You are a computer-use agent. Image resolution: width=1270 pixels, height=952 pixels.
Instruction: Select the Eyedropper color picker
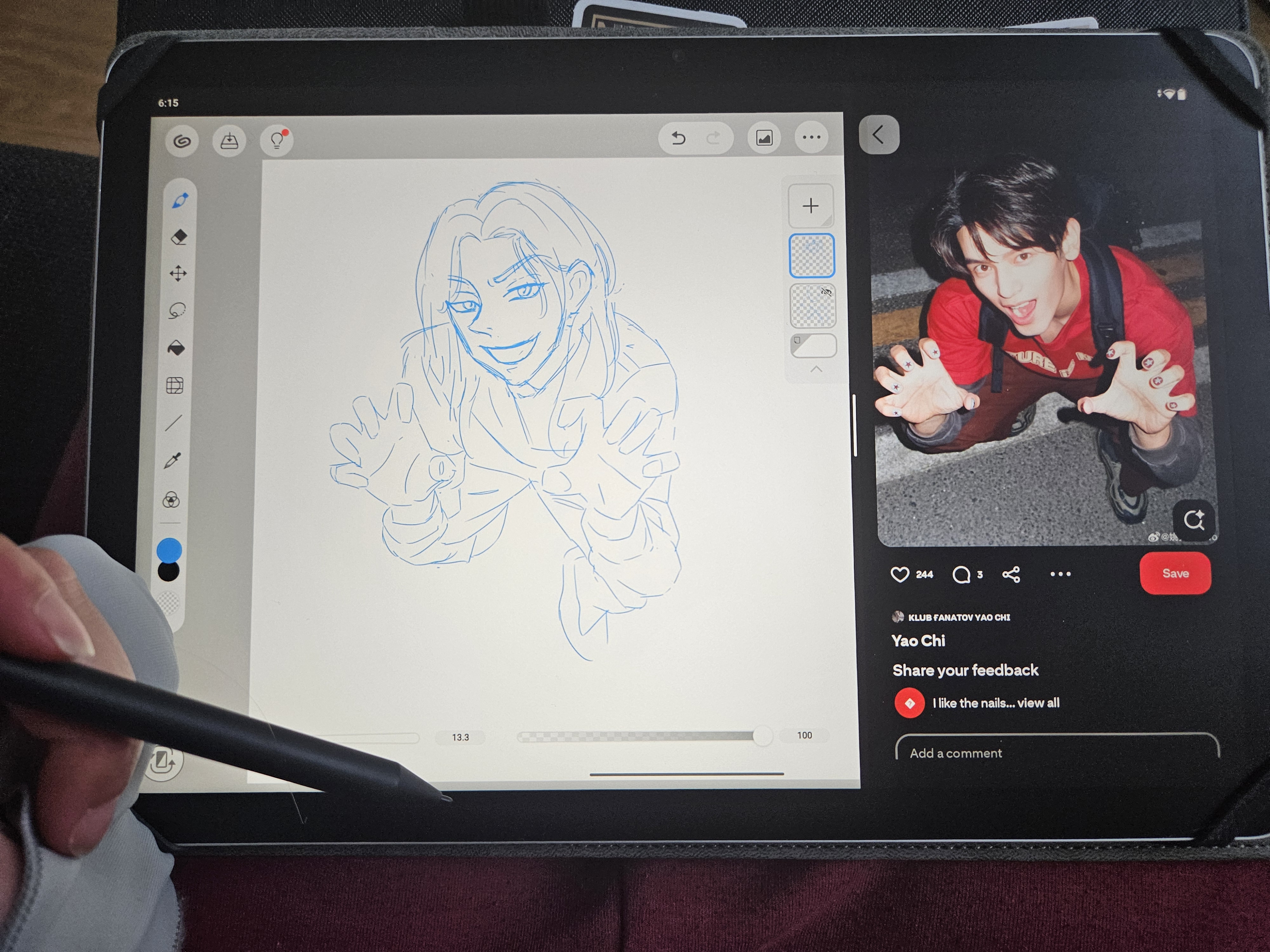172,461
